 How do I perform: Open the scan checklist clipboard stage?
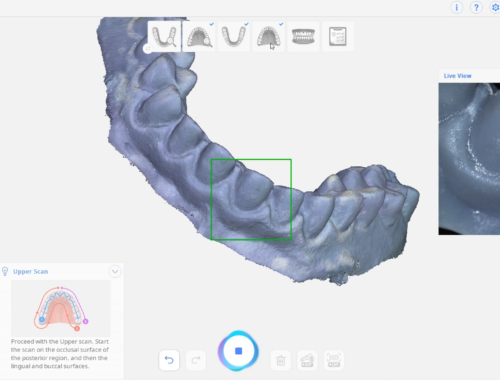[x=338, y=36]
